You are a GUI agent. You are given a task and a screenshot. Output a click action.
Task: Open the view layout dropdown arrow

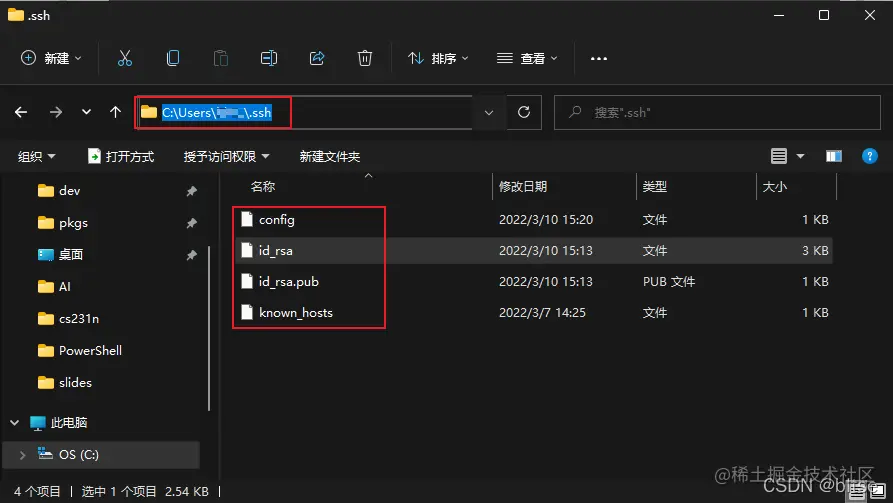pyautogui.click(x=800, y=156)
